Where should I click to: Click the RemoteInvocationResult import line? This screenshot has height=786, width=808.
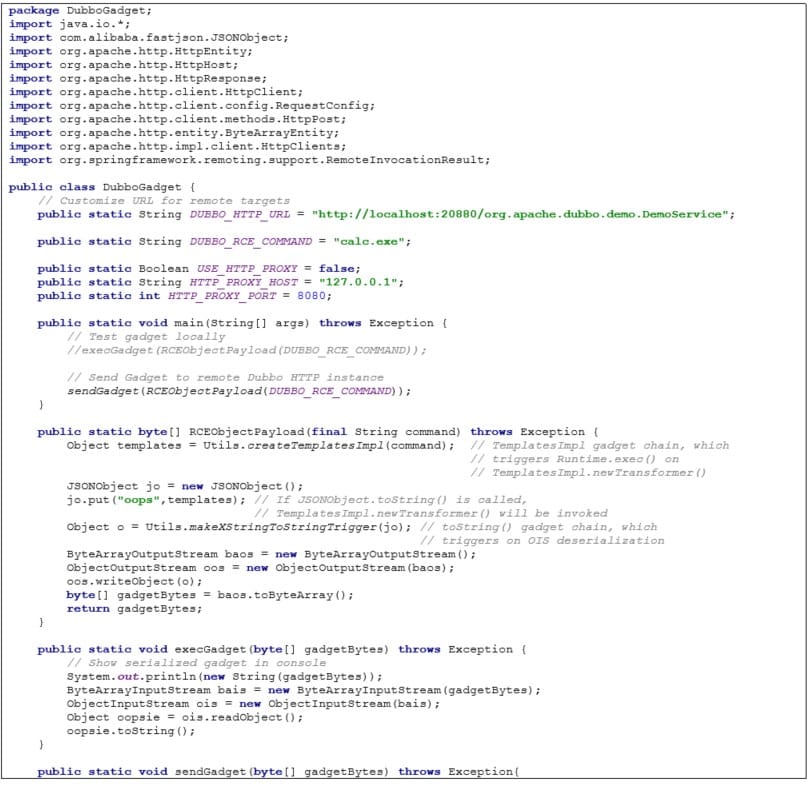tap(249, 160)
